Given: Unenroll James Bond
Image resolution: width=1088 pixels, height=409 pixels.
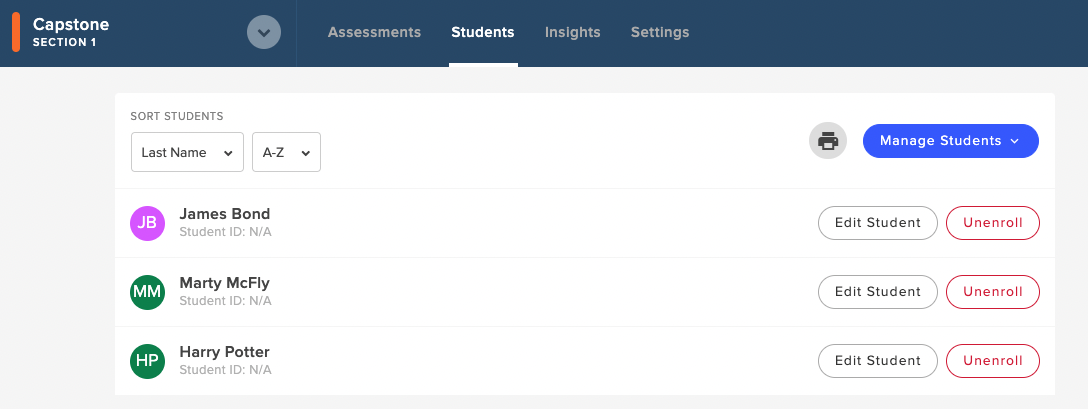Looking at the screenshot, I should (x=993, y=223).
